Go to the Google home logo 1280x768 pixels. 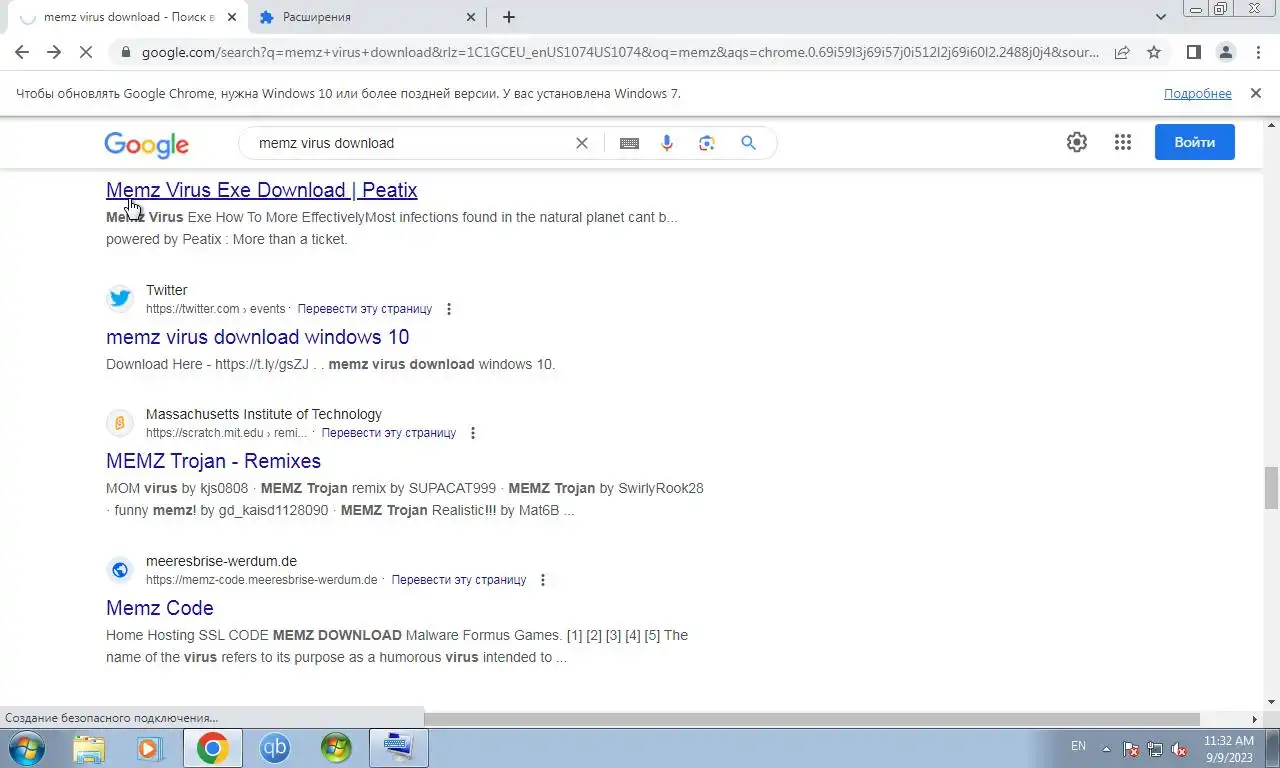146,145
